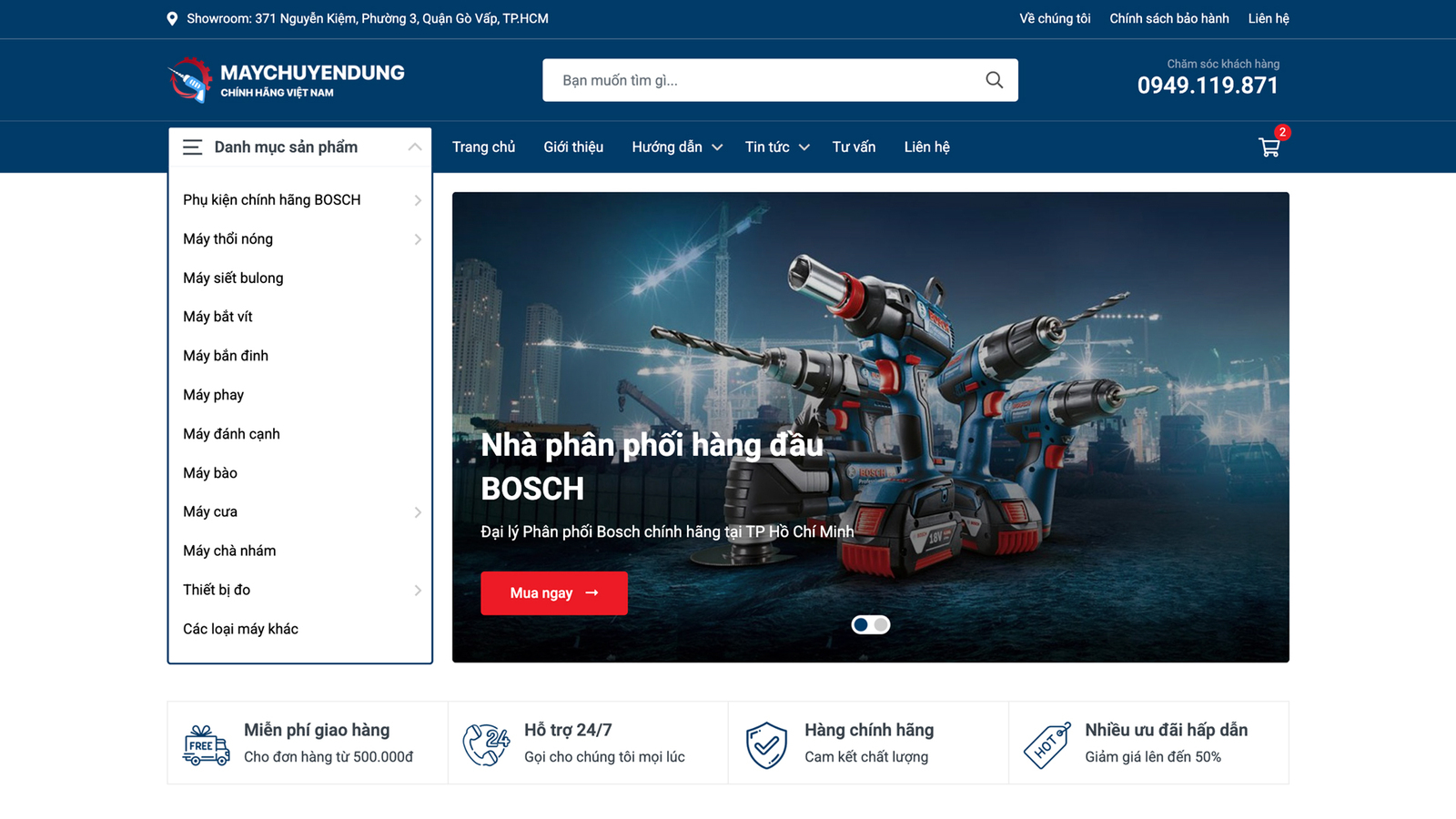
Task: Collapse the Danh mục sản phẩm menu
Action: tap(415, 147)
